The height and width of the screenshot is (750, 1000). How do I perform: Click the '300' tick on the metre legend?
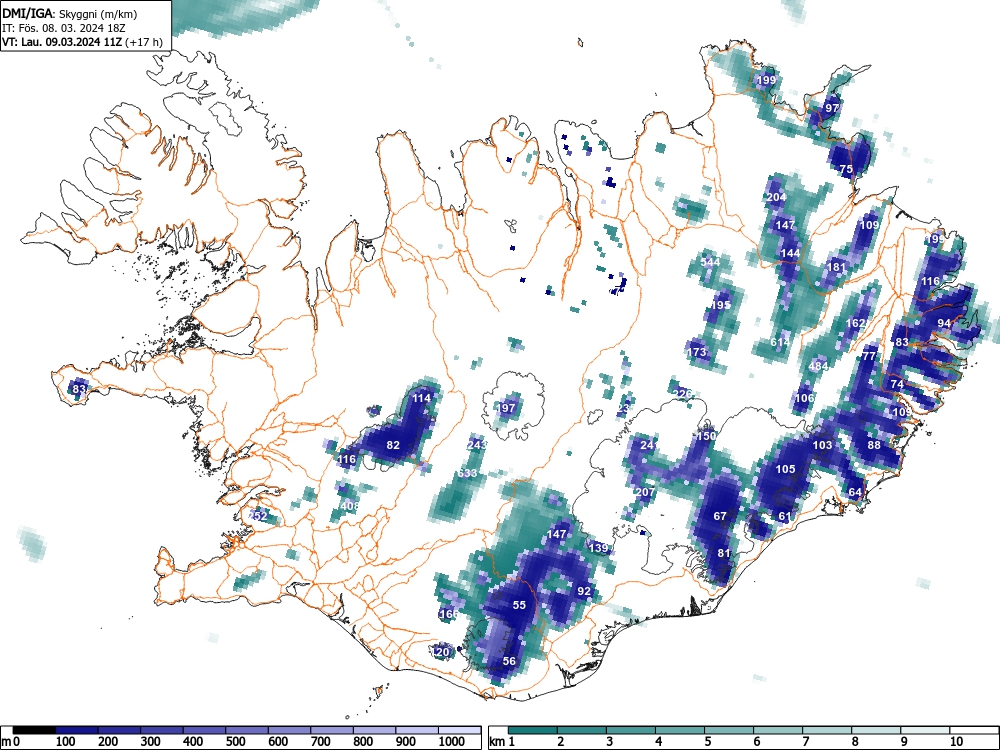click(151, 742)
